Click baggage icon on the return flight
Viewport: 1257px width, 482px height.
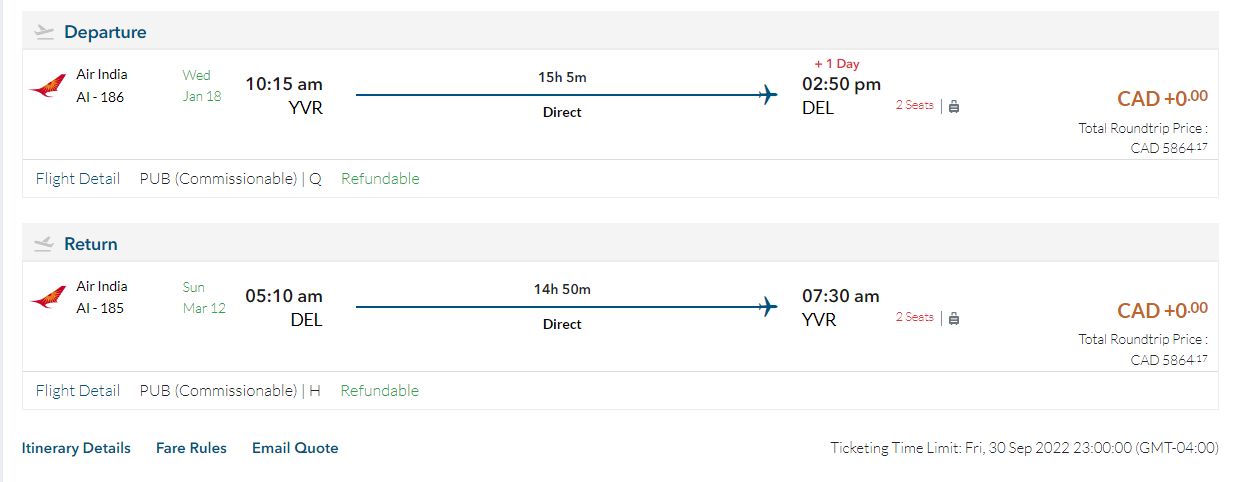click(x=954, y=318)
